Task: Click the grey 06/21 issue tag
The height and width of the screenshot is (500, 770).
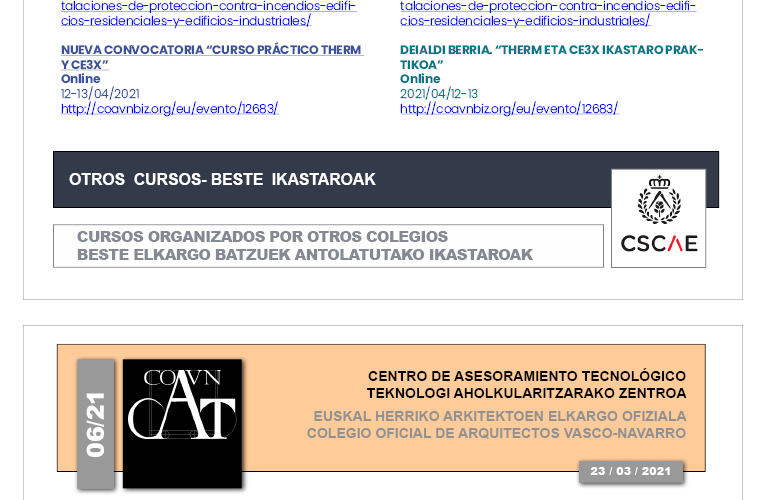Action: [x=96, y=424]
